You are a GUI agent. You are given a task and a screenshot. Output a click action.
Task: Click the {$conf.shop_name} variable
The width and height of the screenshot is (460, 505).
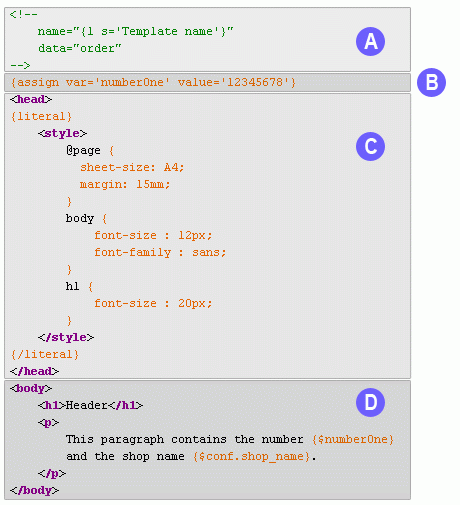click(252, 456)
